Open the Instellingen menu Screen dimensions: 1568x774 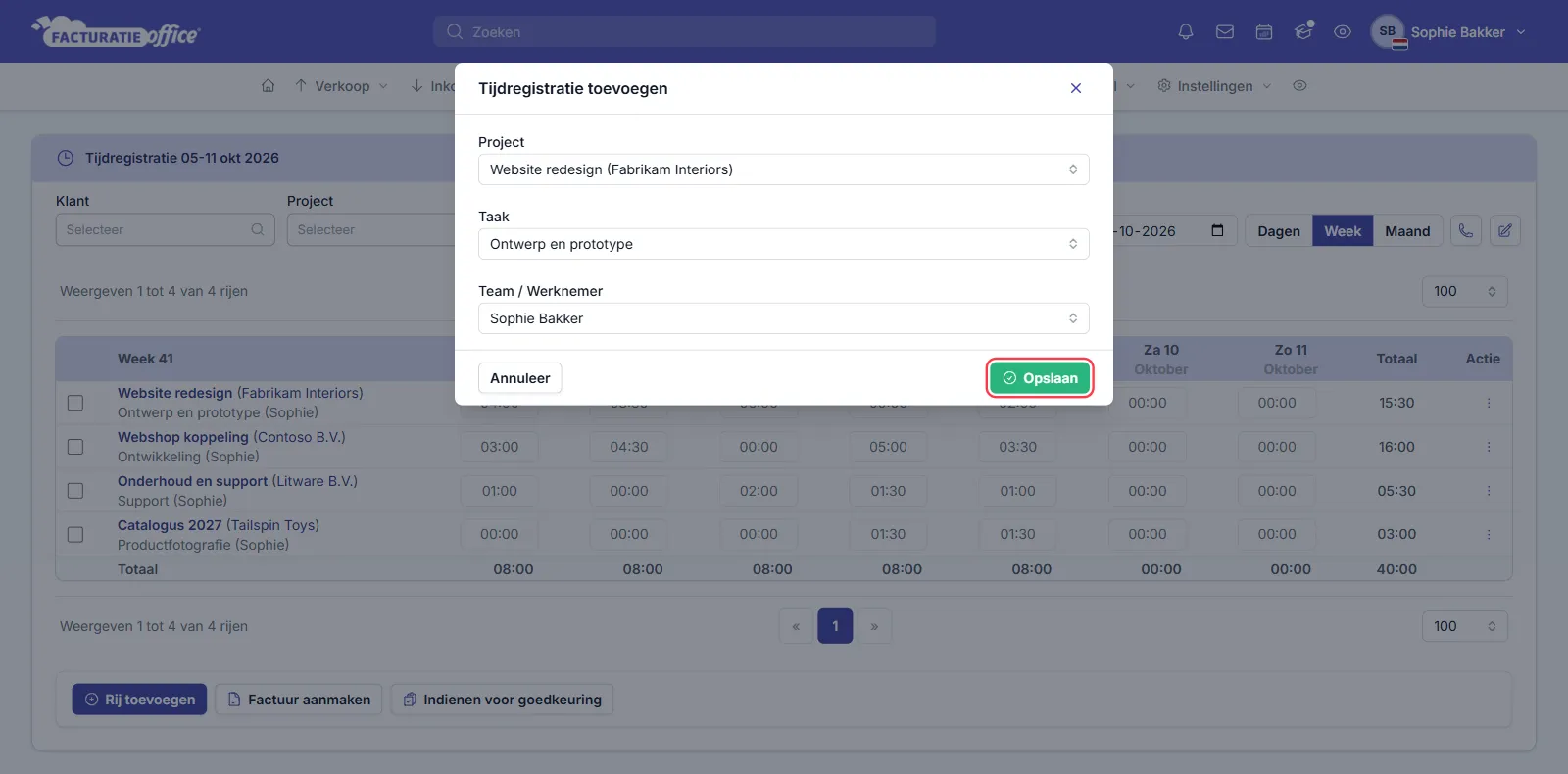click(1215, 86)
